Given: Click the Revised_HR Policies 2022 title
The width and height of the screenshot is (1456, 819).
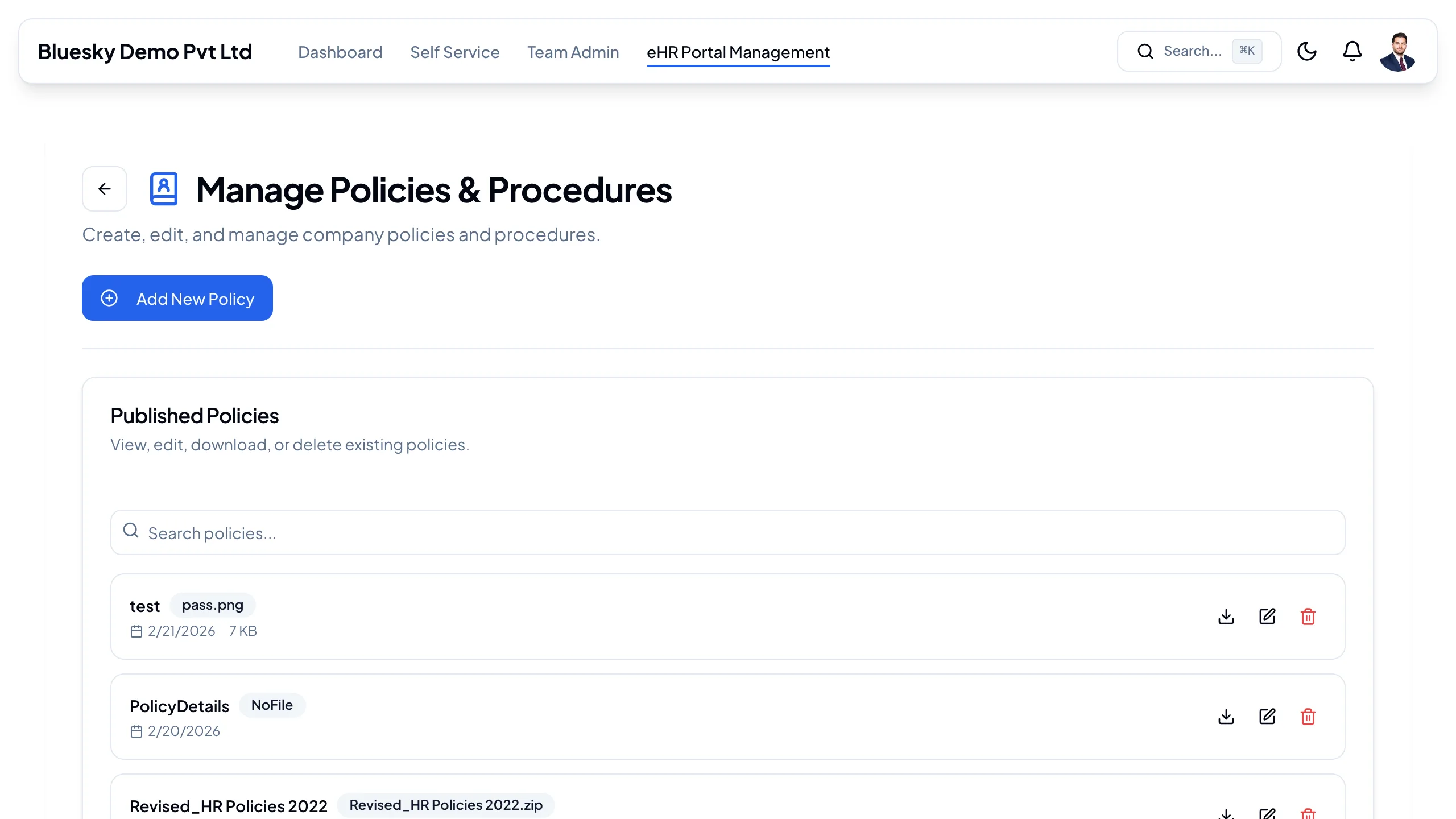Looking at the screenshot, I should (x=229, y=806).
